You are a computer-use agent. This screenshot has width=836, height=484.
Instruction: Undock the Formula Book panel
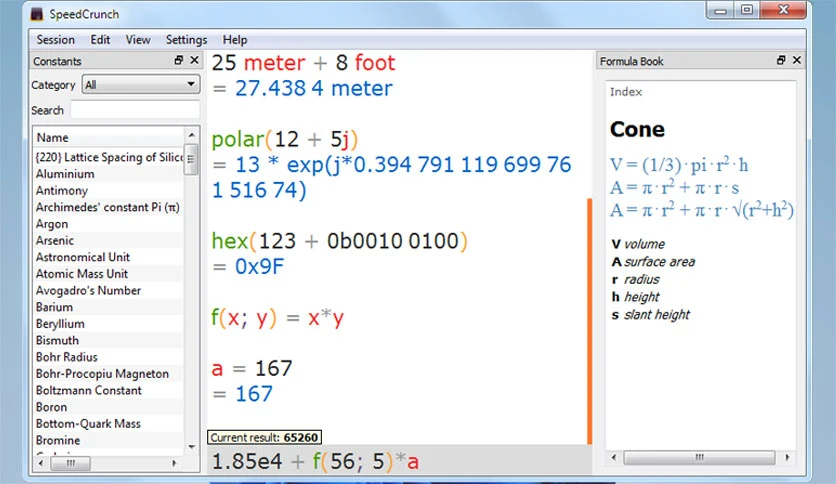[781, 60]
